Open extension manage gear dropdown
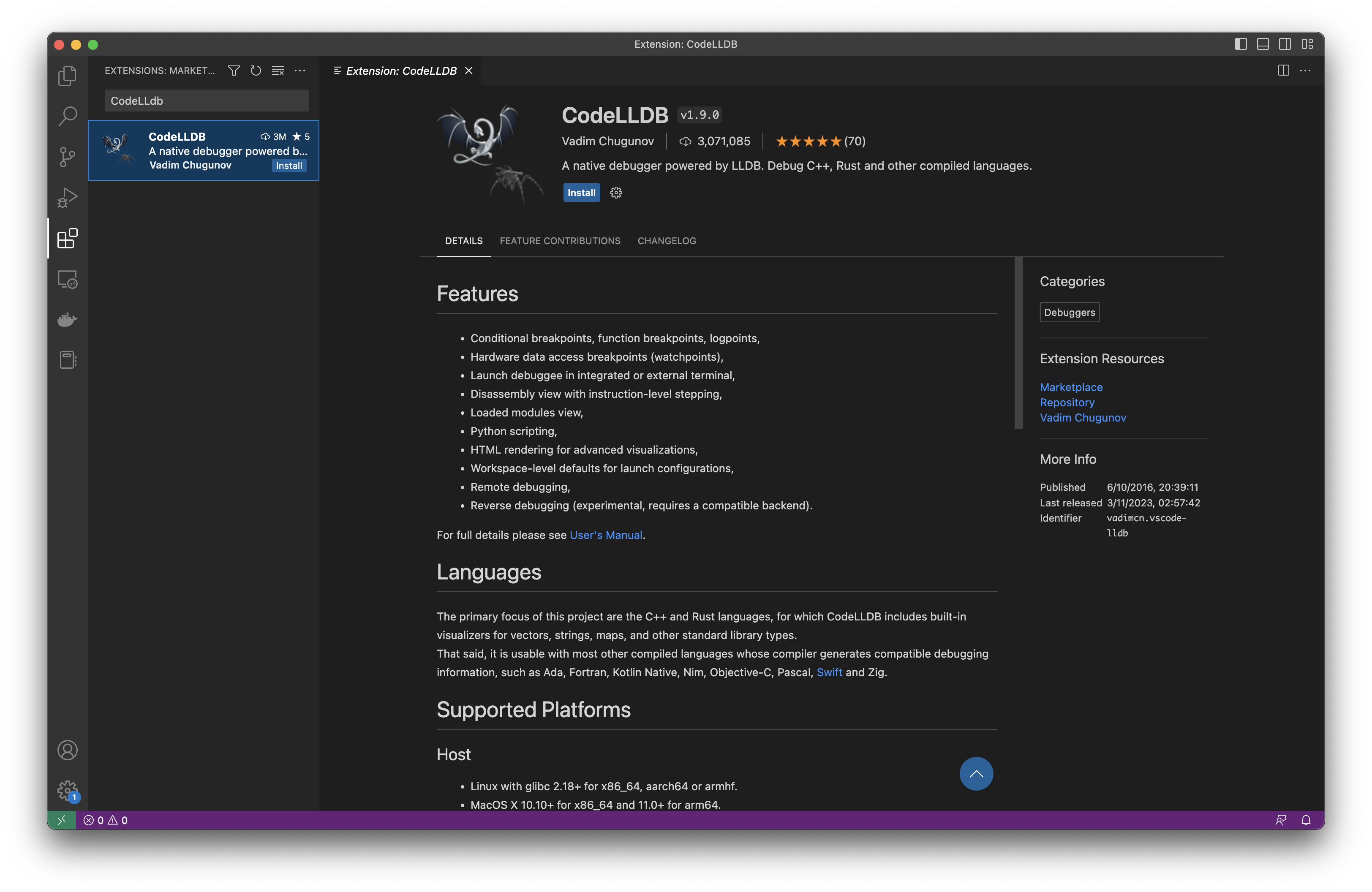 pos(616,193)
